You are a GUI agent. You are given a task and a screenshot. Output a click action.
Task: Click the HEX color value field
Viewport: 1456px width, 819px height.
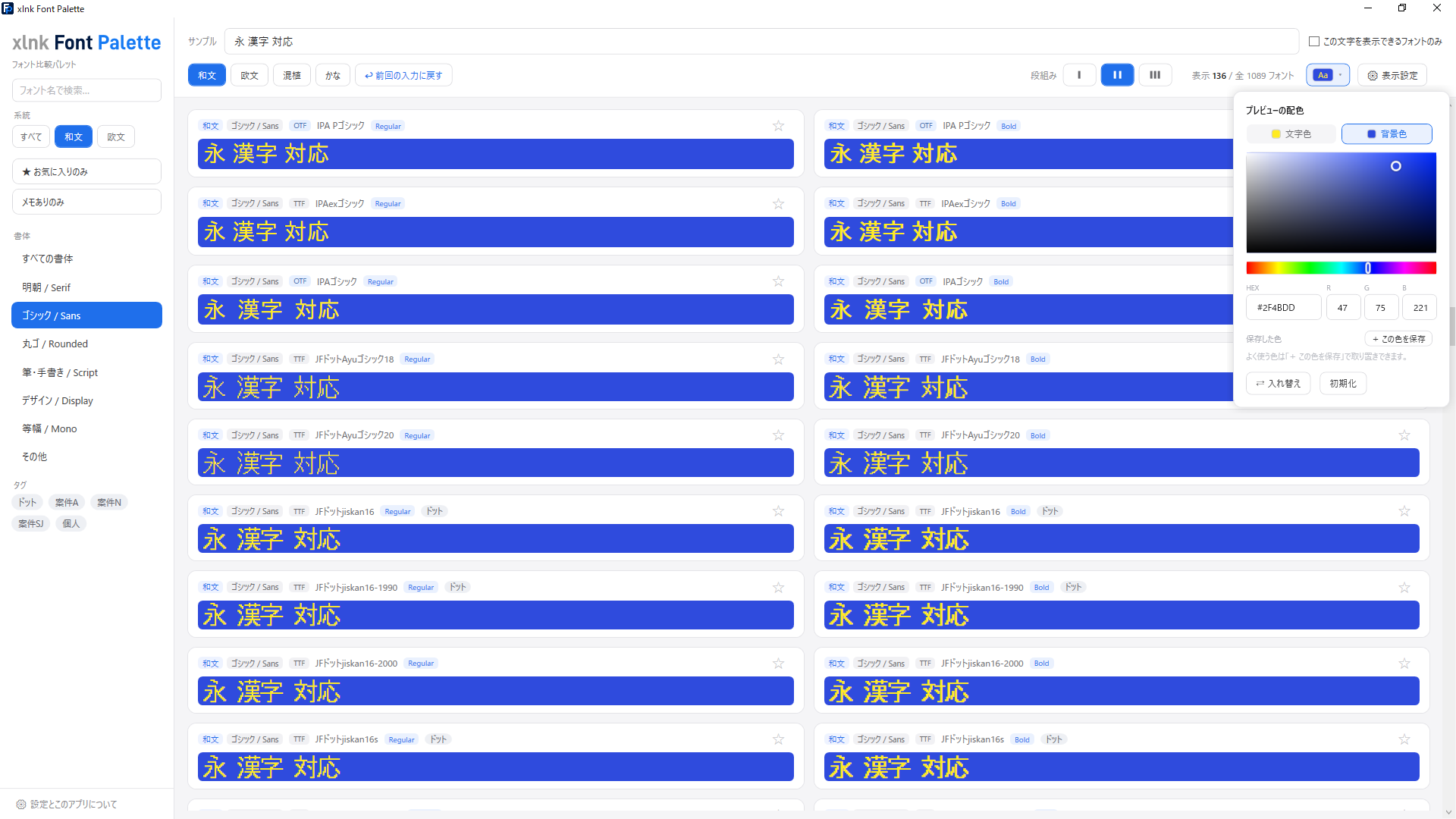pyautogui.click(x=1283, y=308)
